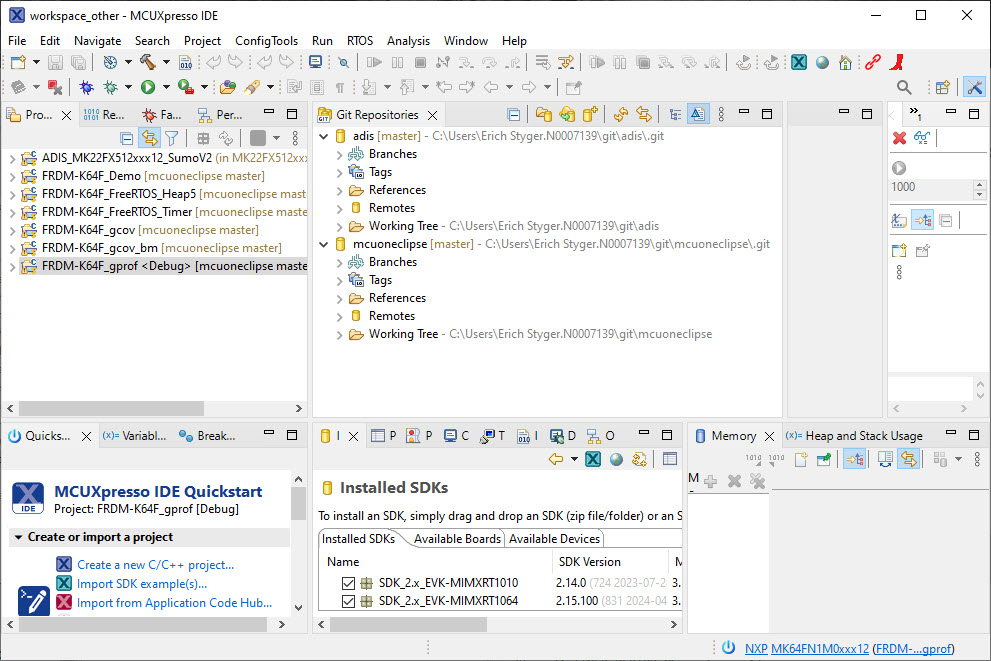Image resolution: width=991 pixels, height=661 pixels.
Task: Click the clone Git repository icon
Action: click(x=567, y=115)
